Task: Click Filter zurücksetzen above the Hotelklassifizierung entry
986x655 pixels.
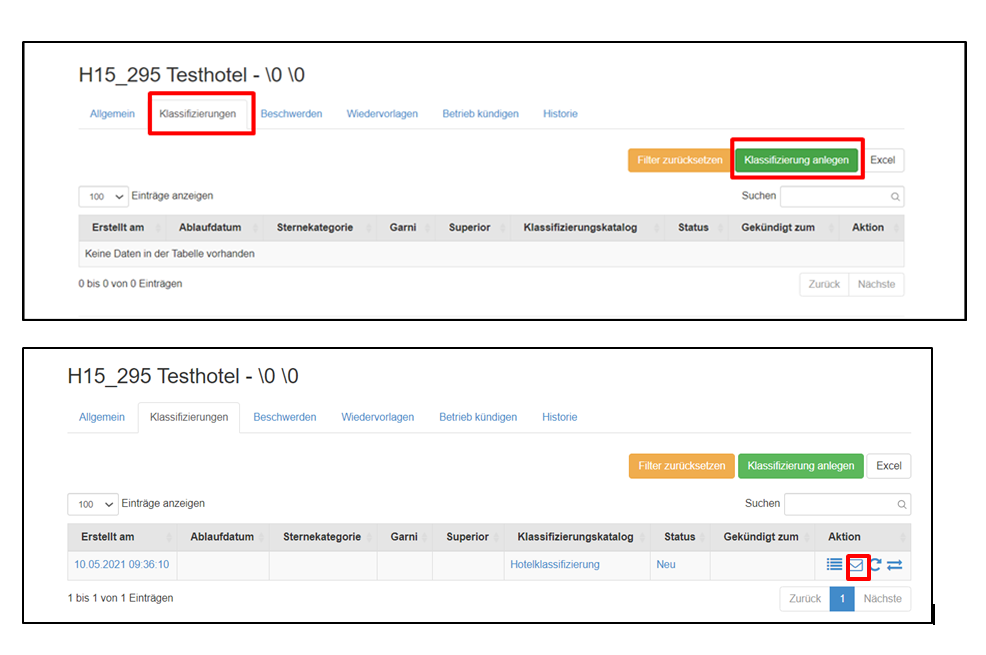Action: pyautogui.click(x=681, y=466)
